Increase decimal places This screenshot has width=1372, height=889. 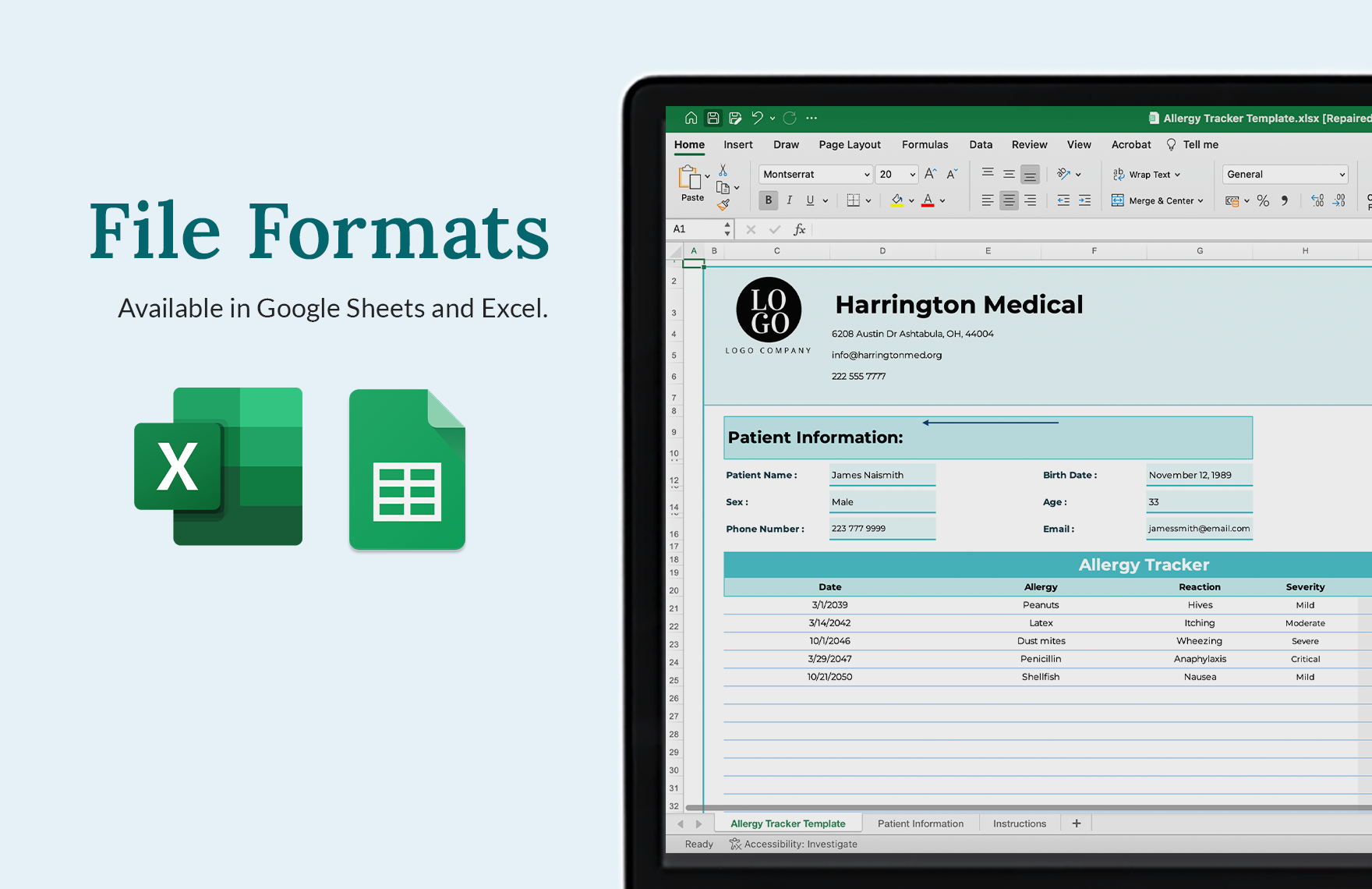(x=1317, y=200)
